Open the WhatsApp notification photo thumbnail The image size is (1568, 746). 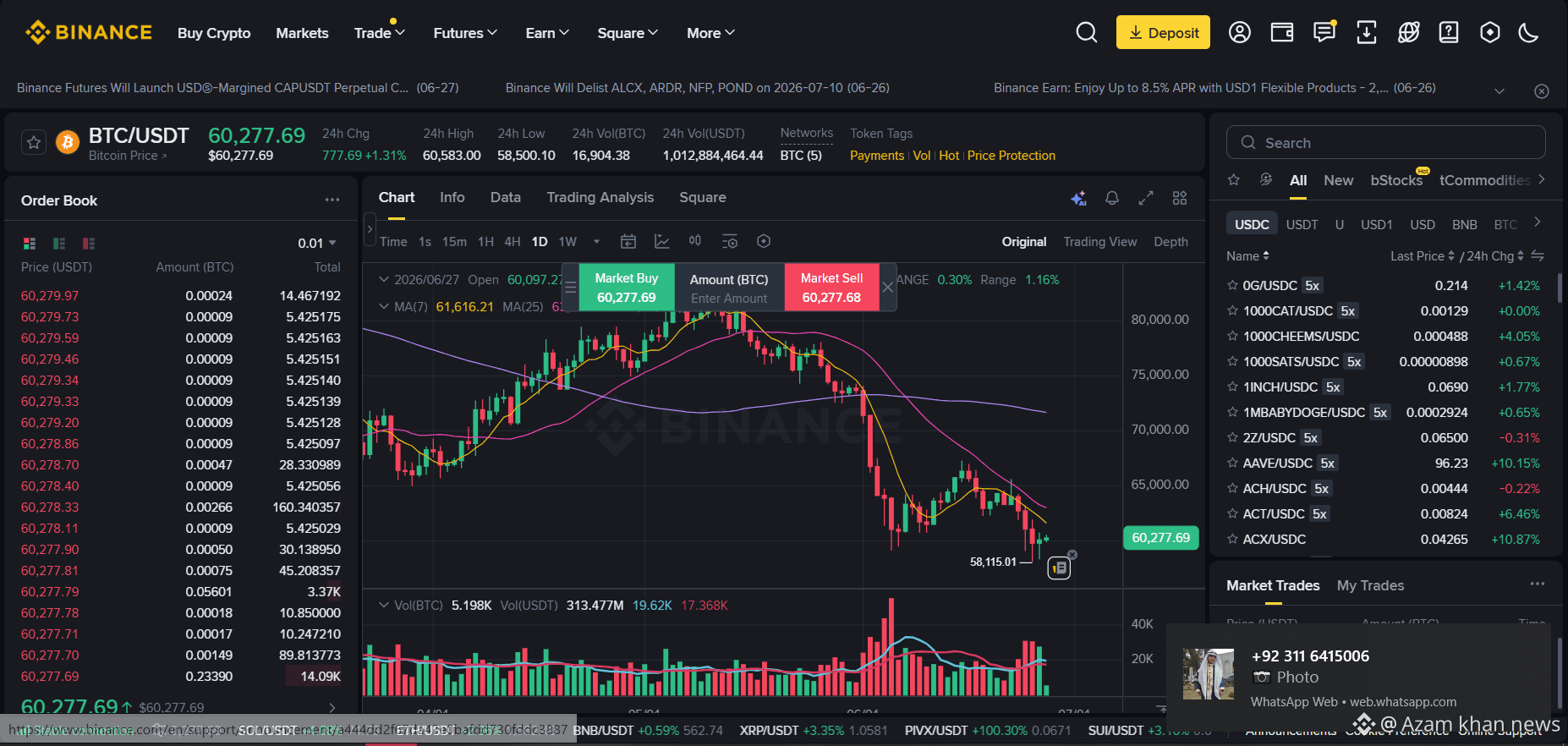pos(1209,674)
